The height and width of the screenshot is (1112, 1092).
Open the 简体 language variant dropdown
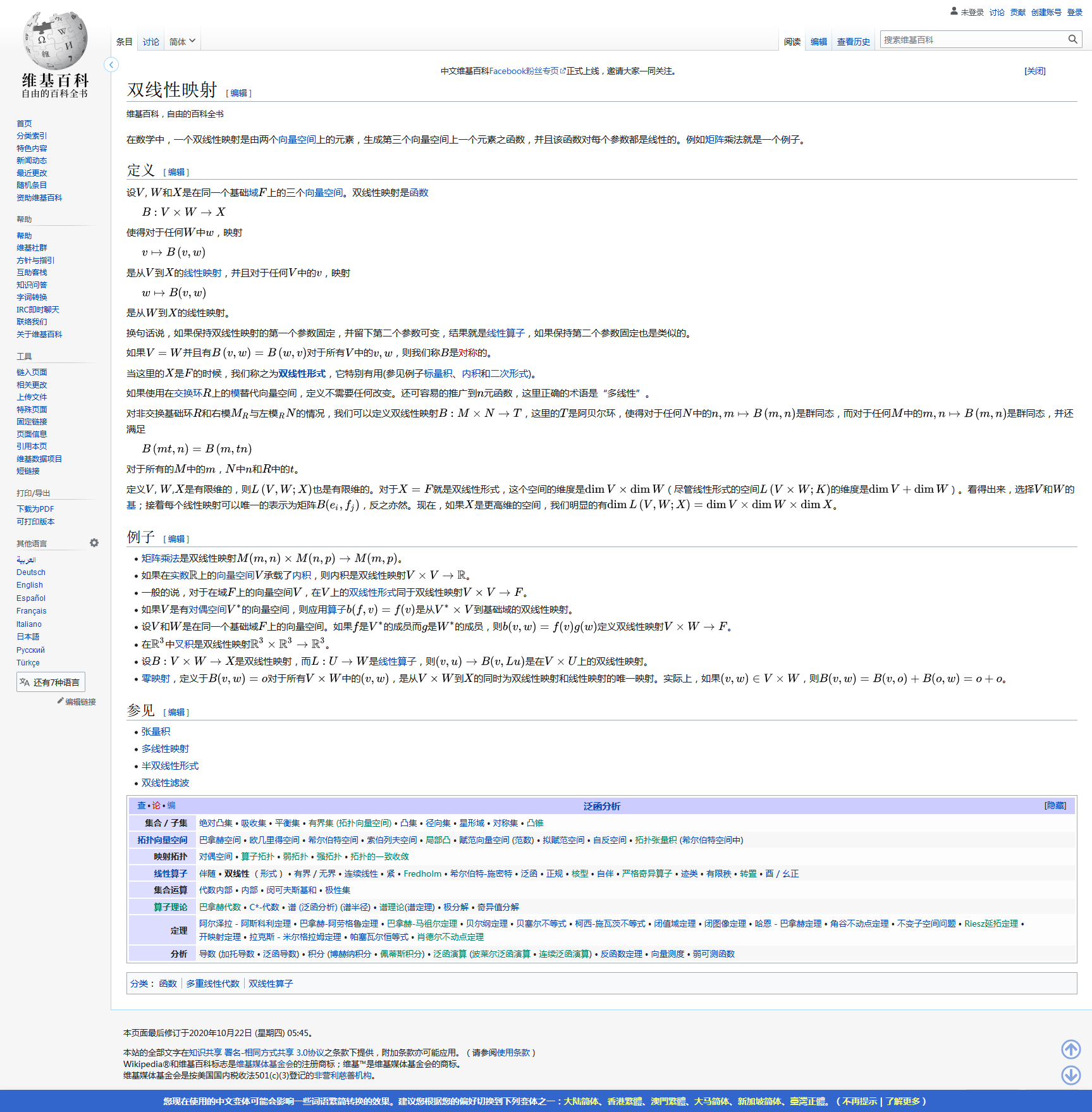point(182,42)
